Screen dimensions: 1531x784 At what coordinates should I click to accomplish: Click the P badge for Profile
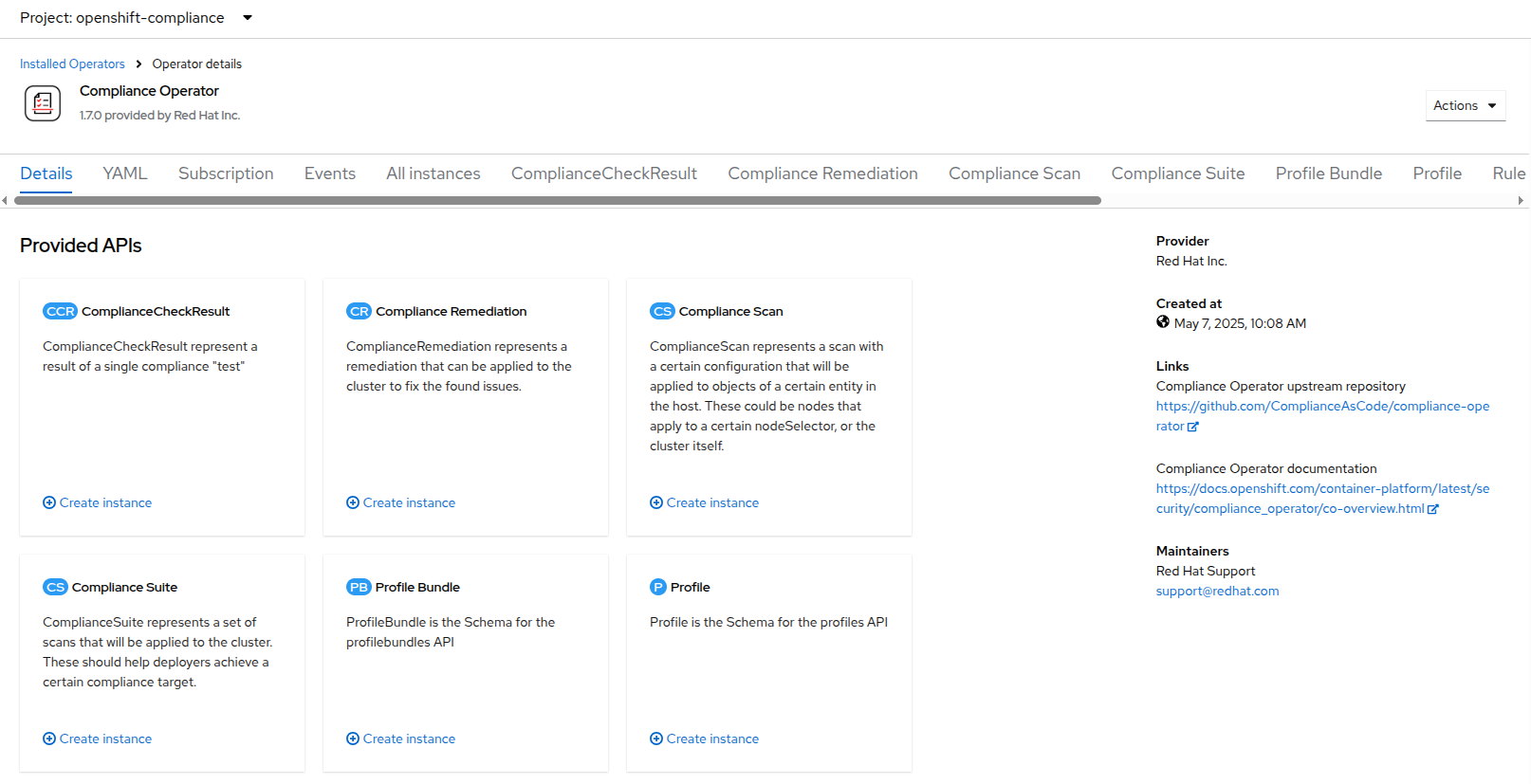tap(658, 587)
